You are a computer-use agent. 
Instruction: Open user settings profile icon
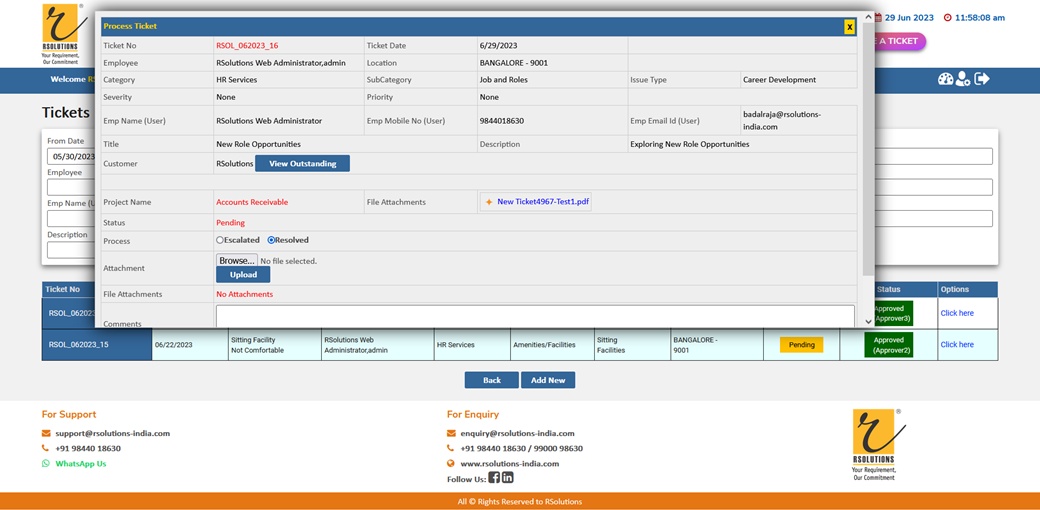[x=963, y=79]
